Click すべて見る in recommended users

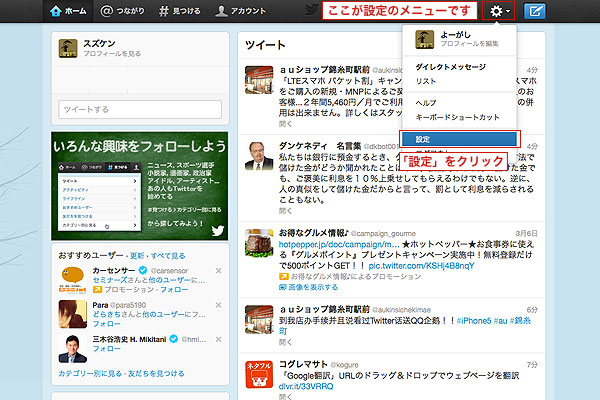click(x=168, y=256)
